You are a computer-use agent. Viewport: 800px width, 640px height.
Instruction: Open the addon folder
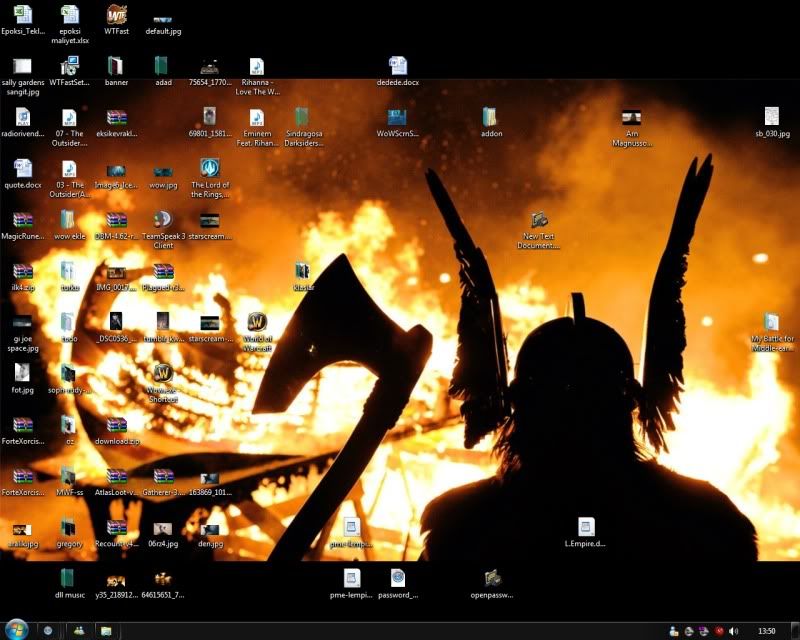[x=490, y=117]
